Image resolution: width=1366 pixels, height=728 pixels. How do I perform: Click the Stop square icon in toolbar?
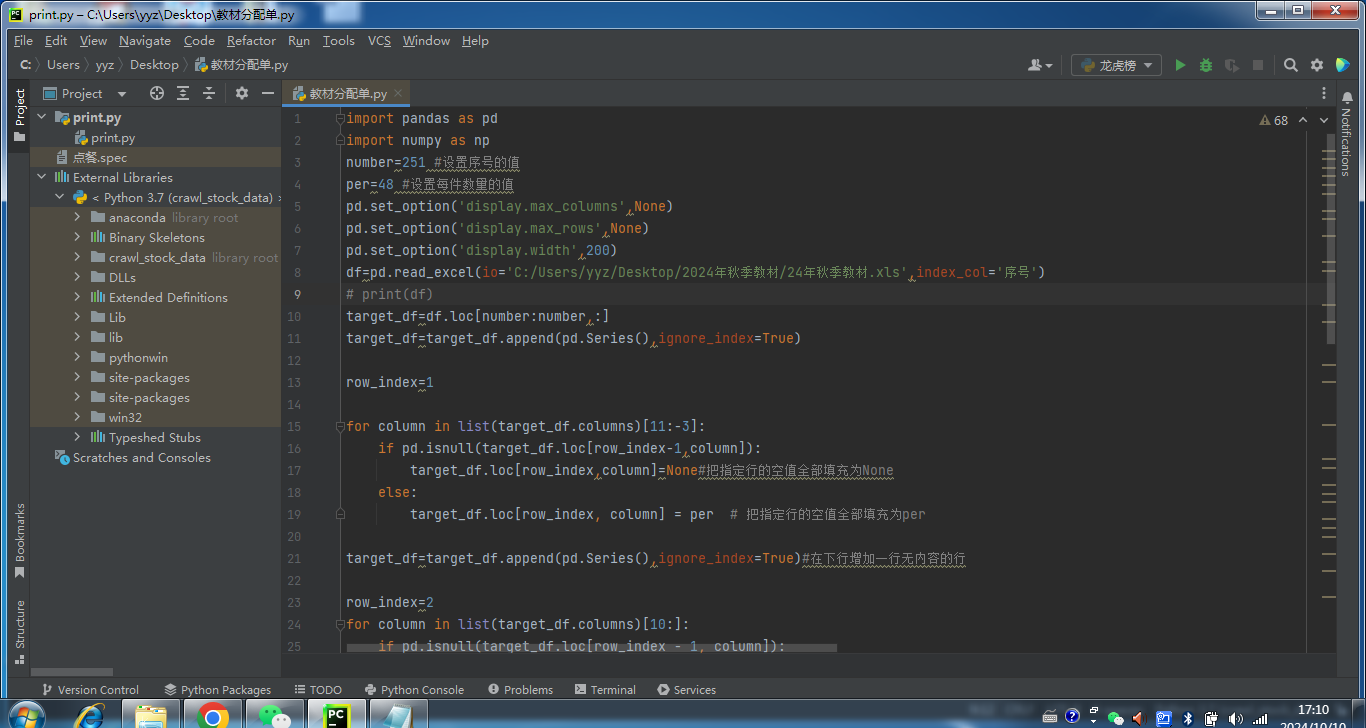point(1258,65)
